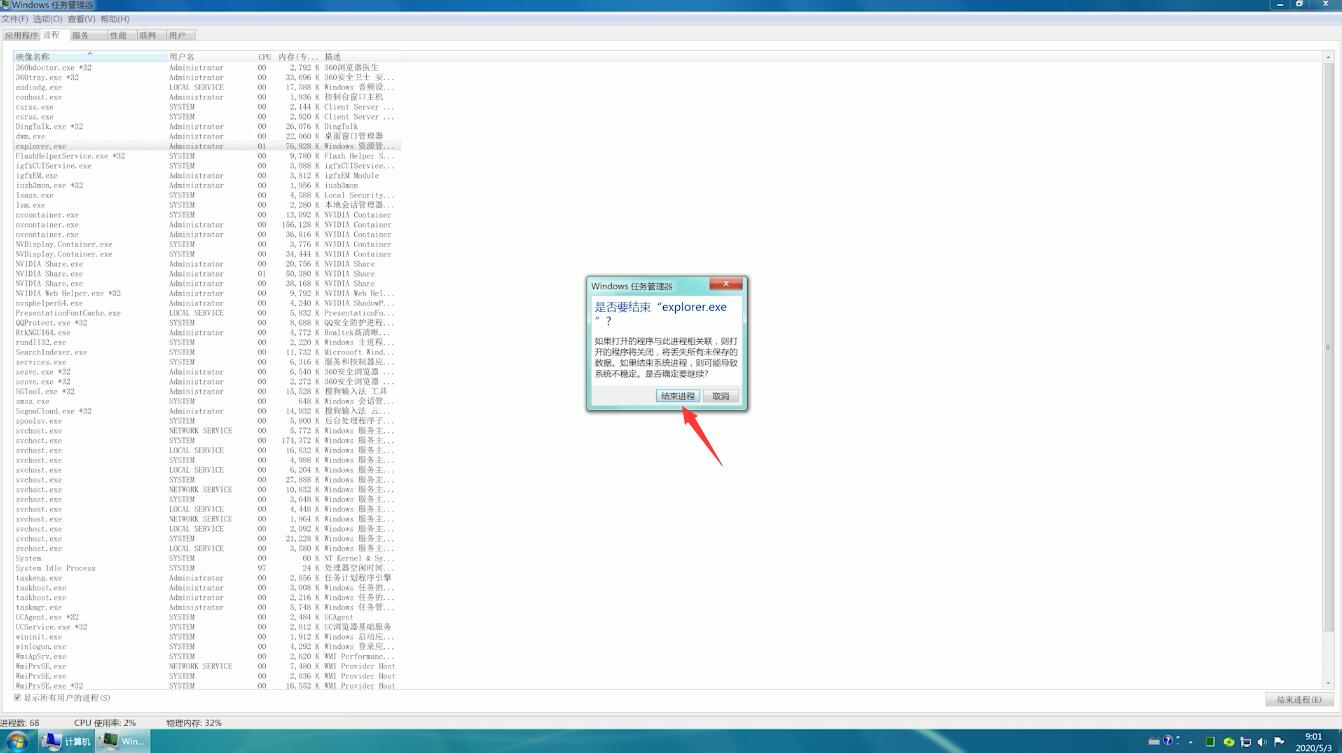Select the conhost.exe process row

click(207, 97)
